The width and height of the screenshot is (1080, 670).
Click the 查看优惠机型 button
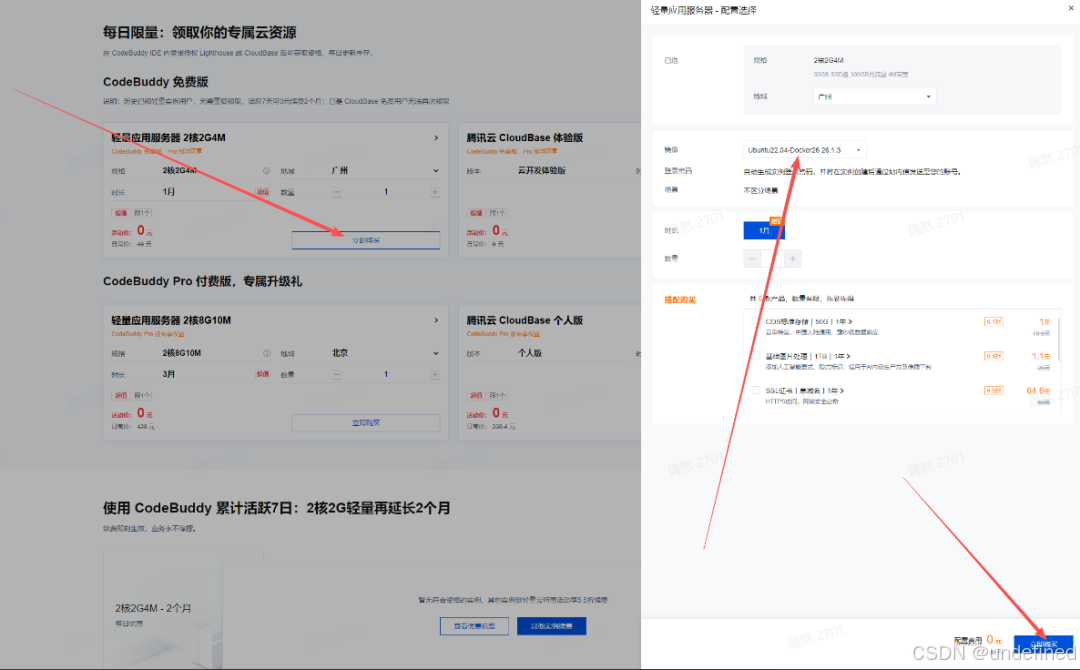pos(475,626)
